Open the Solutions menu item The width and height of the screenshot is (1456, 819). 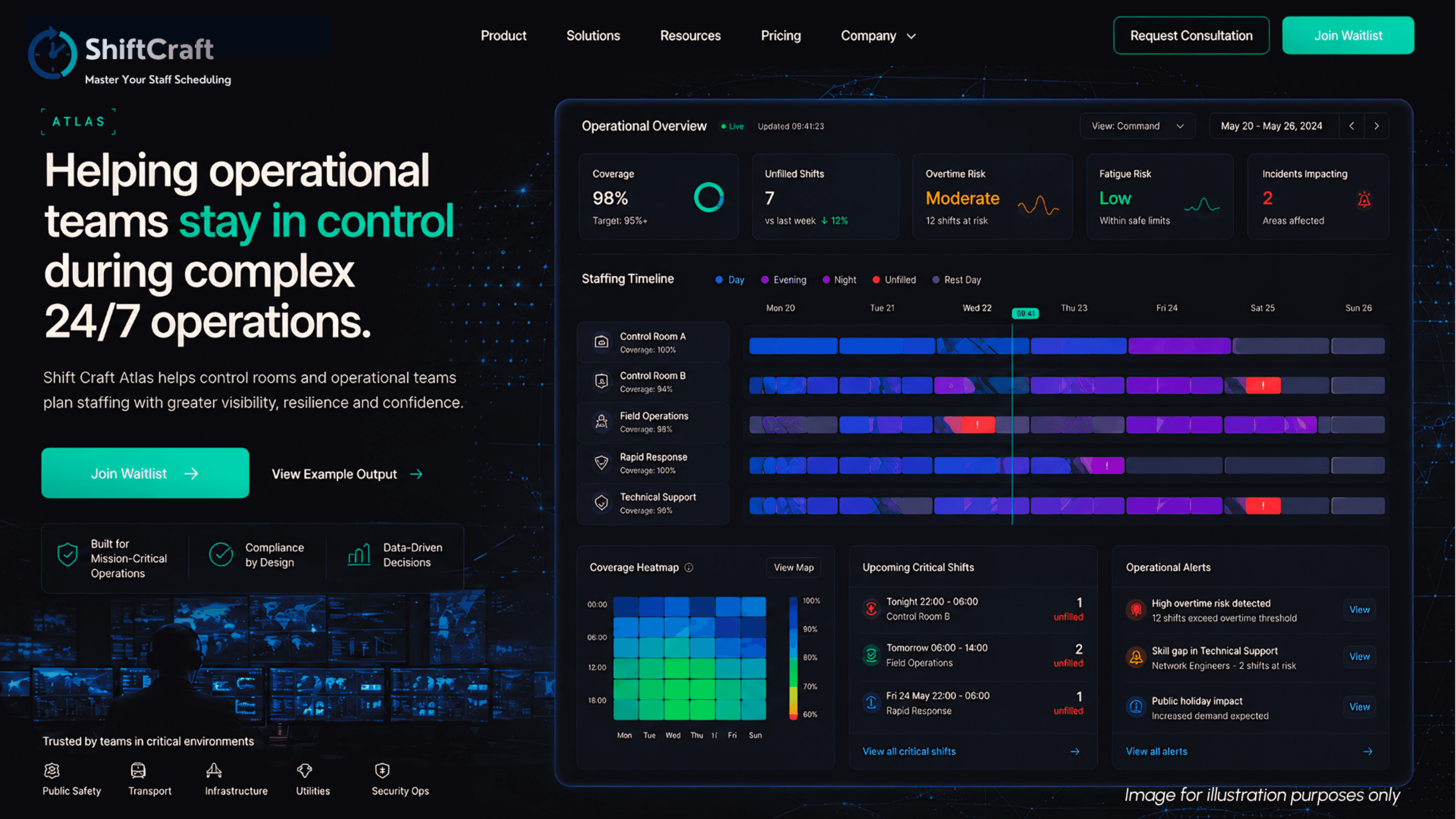(x=593, y=36)
